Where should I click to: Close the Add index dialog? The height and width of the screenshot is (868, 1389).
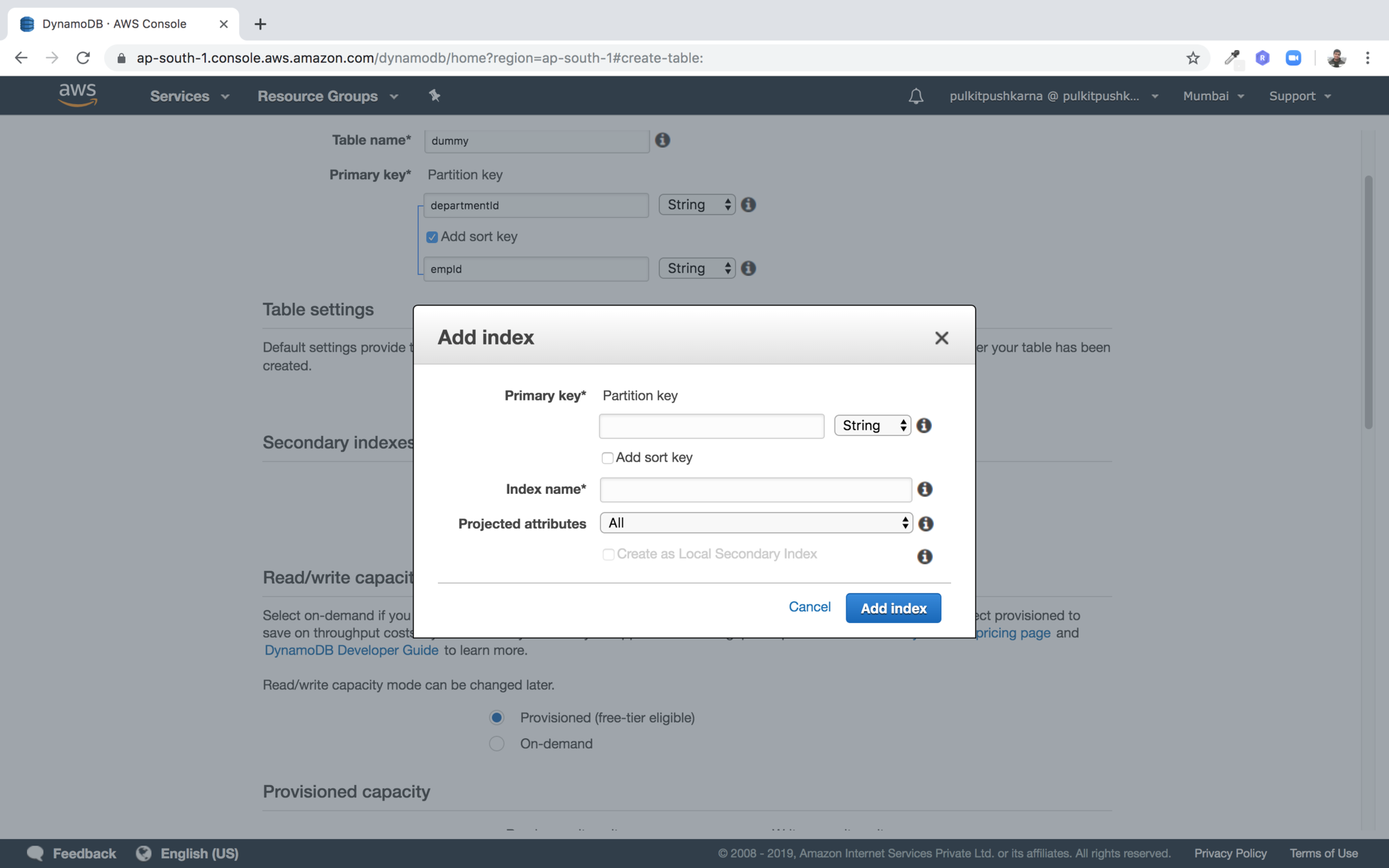point(941,338)
